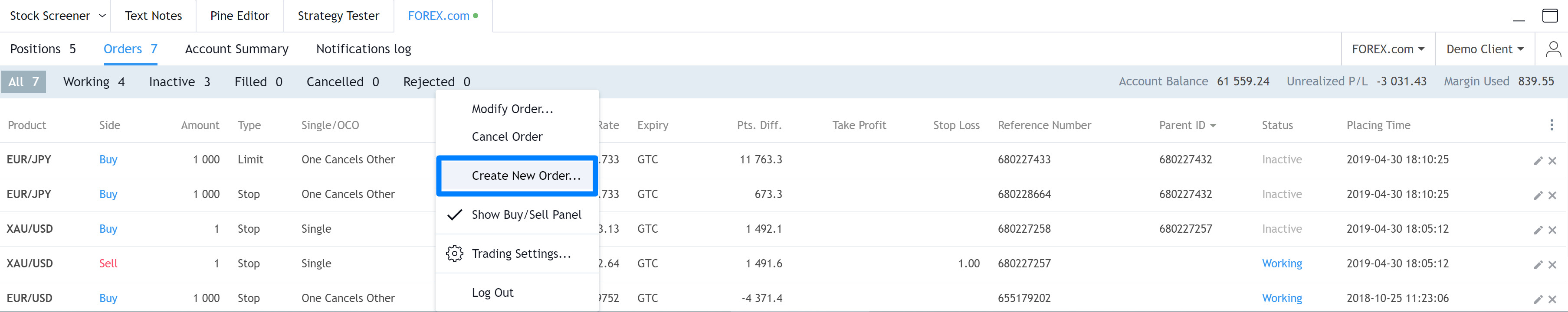Toggle Show Buy/Sell Panel option
This screenshot has height=312, width=1568.
pos(526,214)
